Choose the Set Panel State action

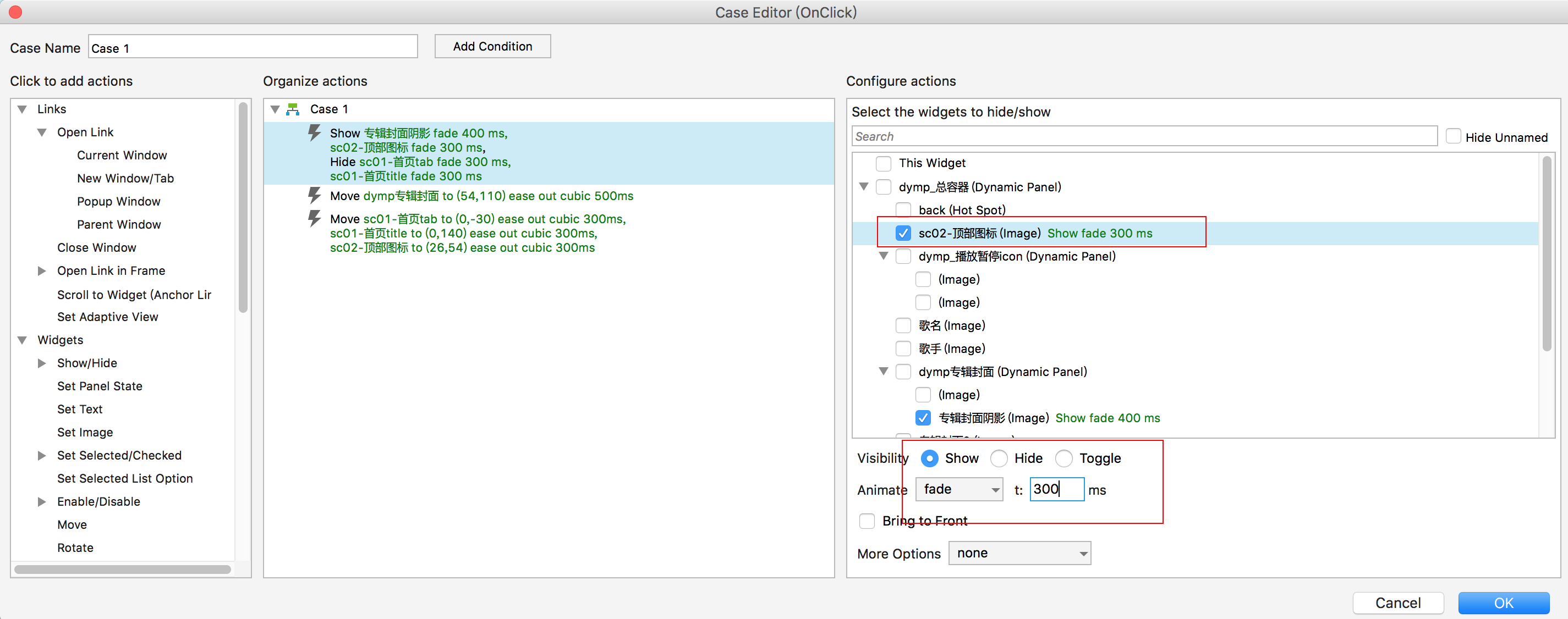pos(100,386)
